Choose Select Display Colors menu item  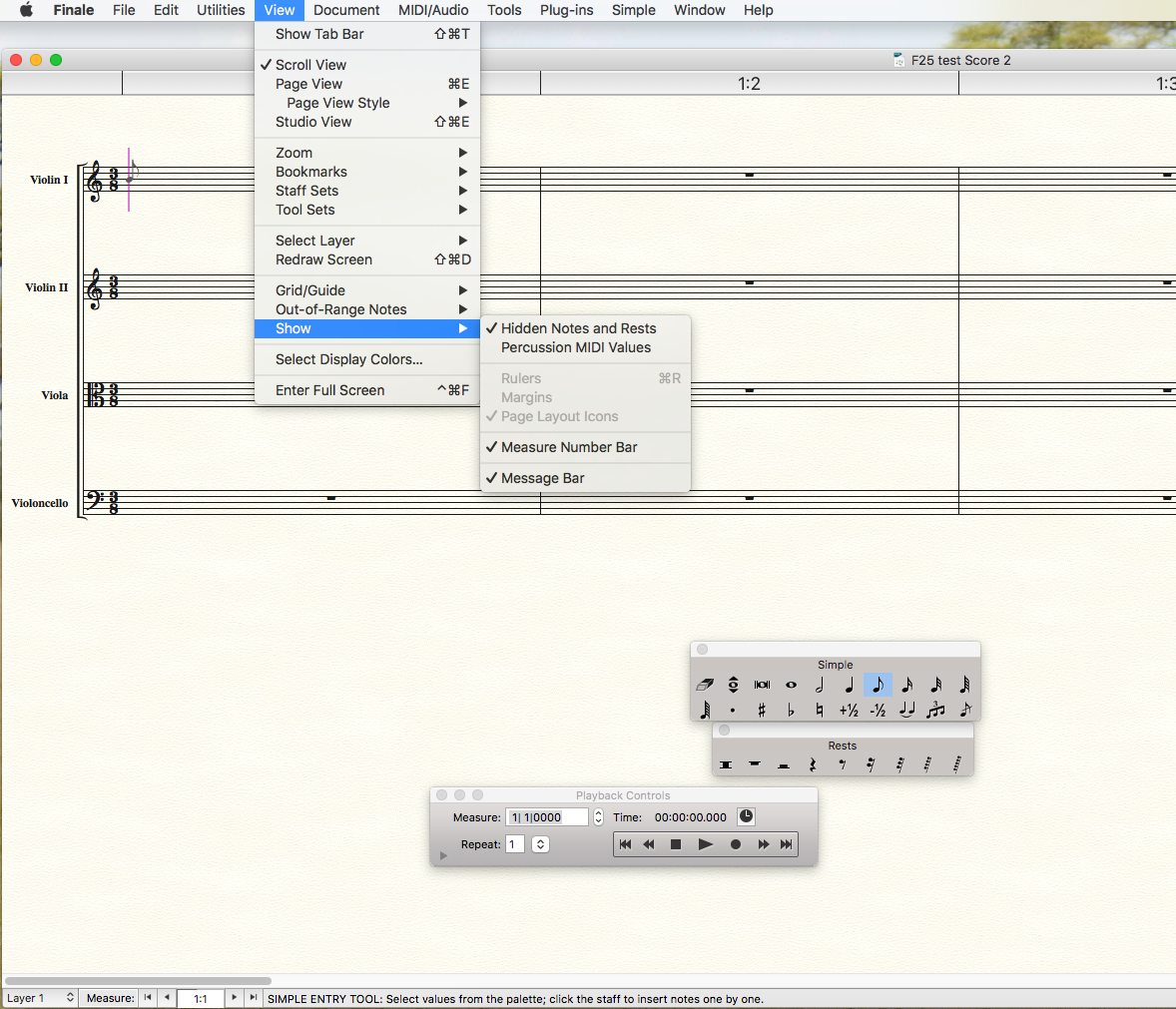click(x=348, y=359)
